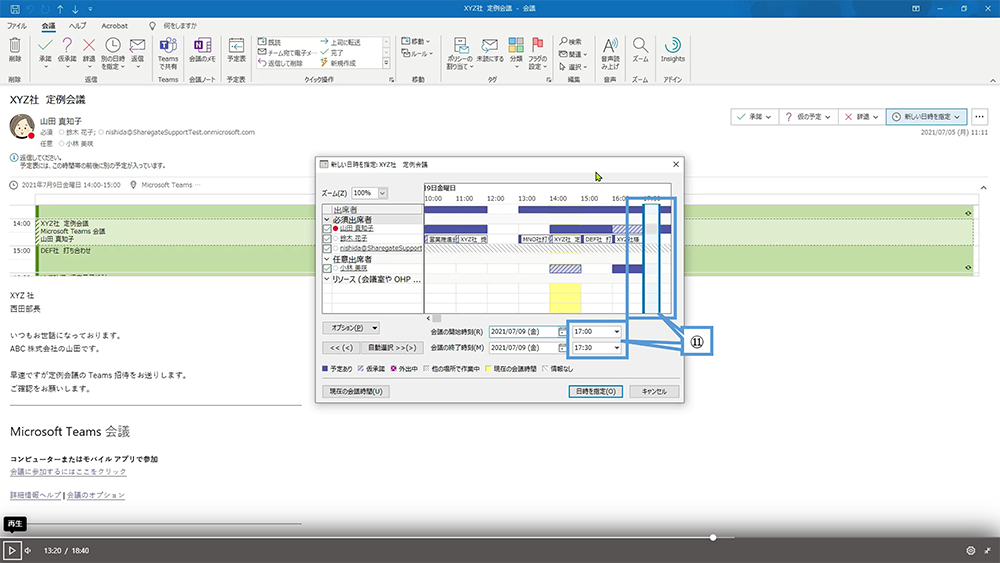The image size is (1000, 563).
Task: Click the Search (検索) icon in editing group
Action: [x=570, y=41]
